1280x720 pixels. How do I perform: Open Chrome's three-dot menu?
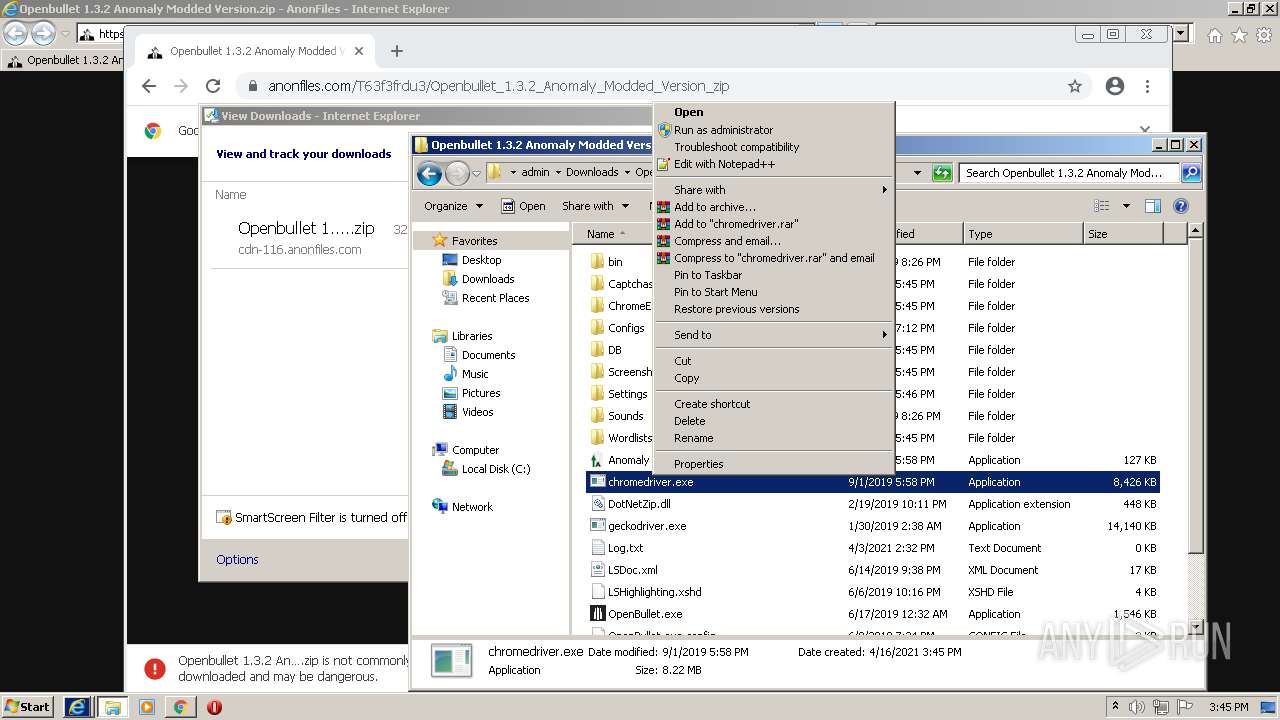pyautogui.click(x=1147, y=86)
